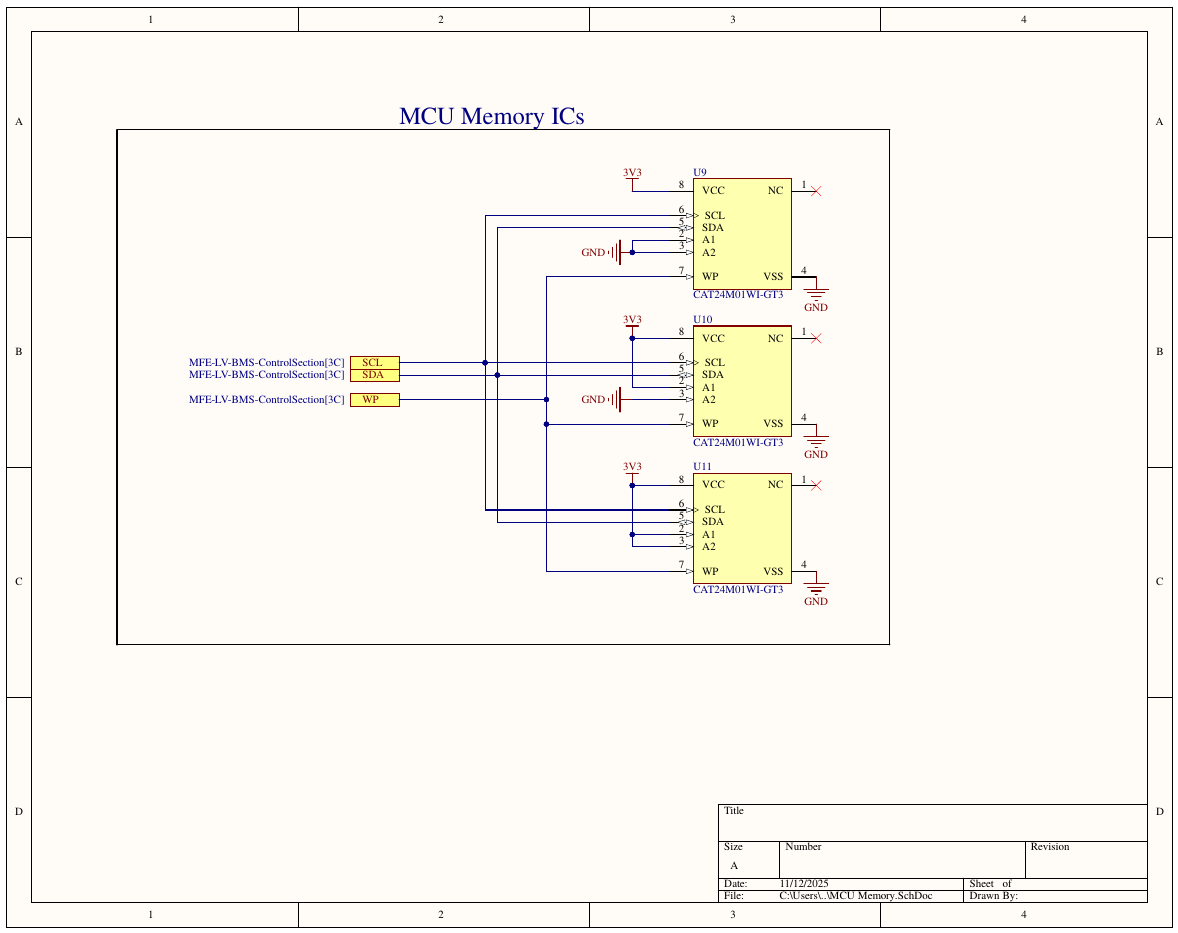Click the "Drawn By:" field
Screen dimensions: 1178x933
point(1055,896)
